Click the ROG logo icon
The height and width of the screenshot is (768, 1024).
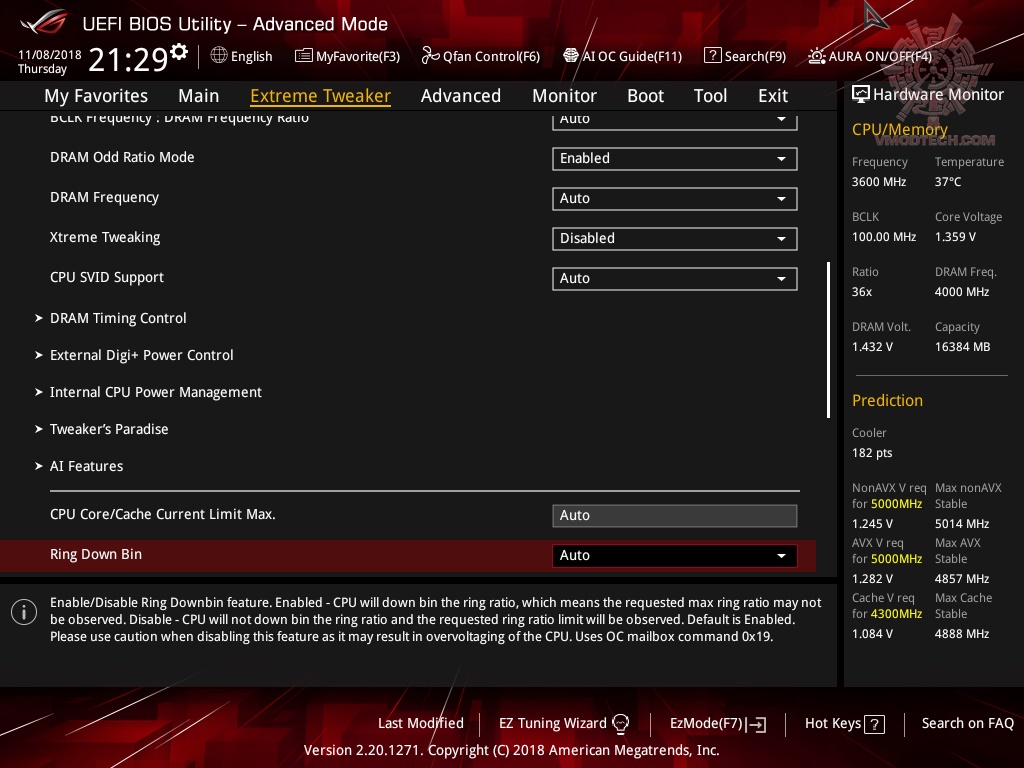pos(44,22)
